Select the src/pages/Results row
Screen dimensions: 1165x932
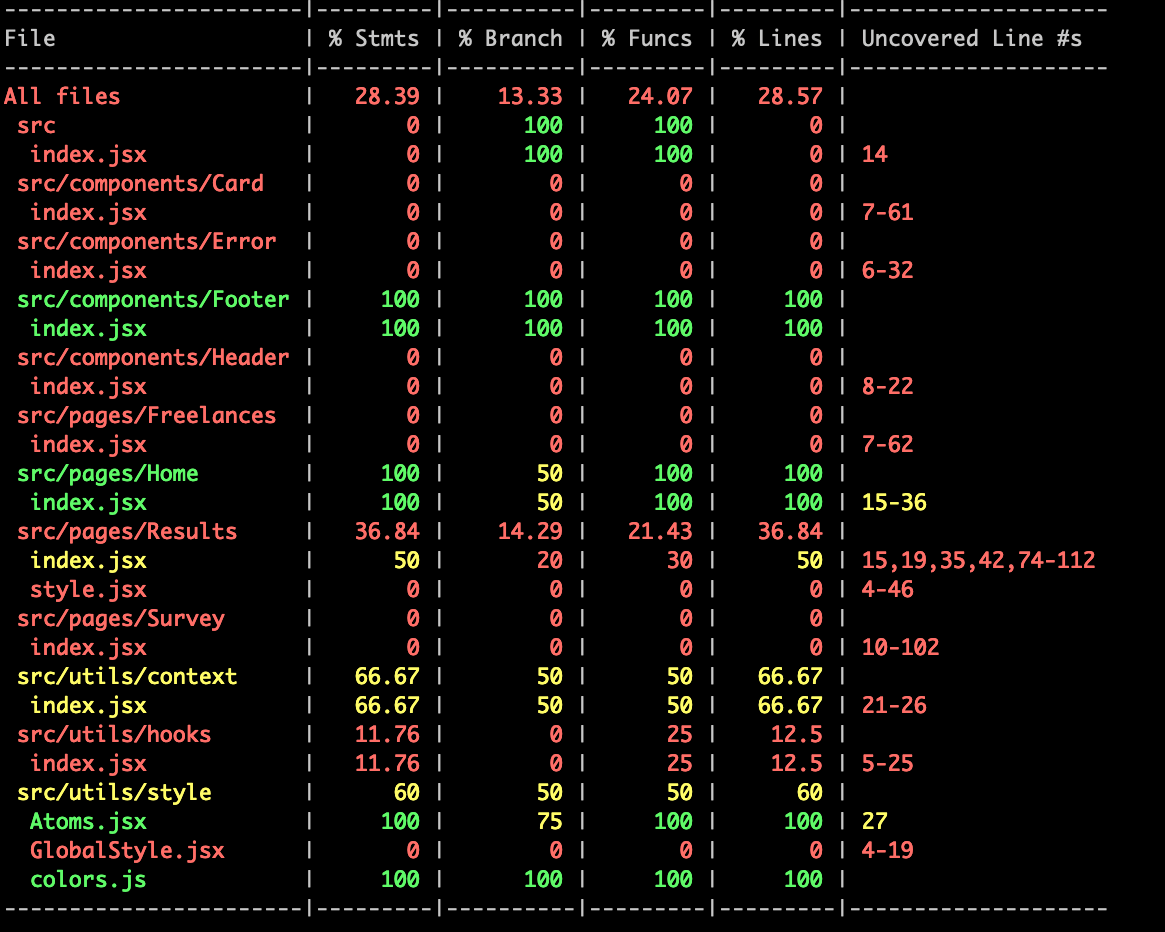pos(127,531)
